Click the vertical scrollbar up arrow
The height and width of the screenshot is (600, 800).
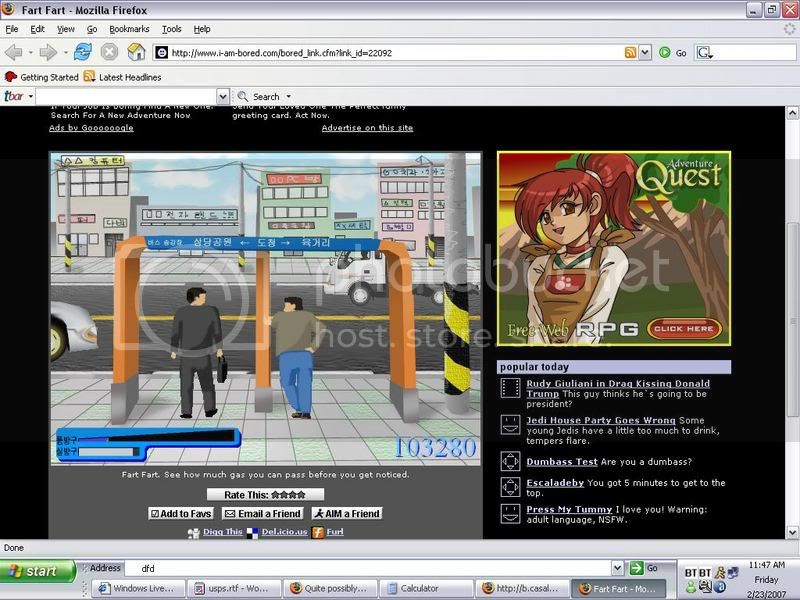point(792,113)
